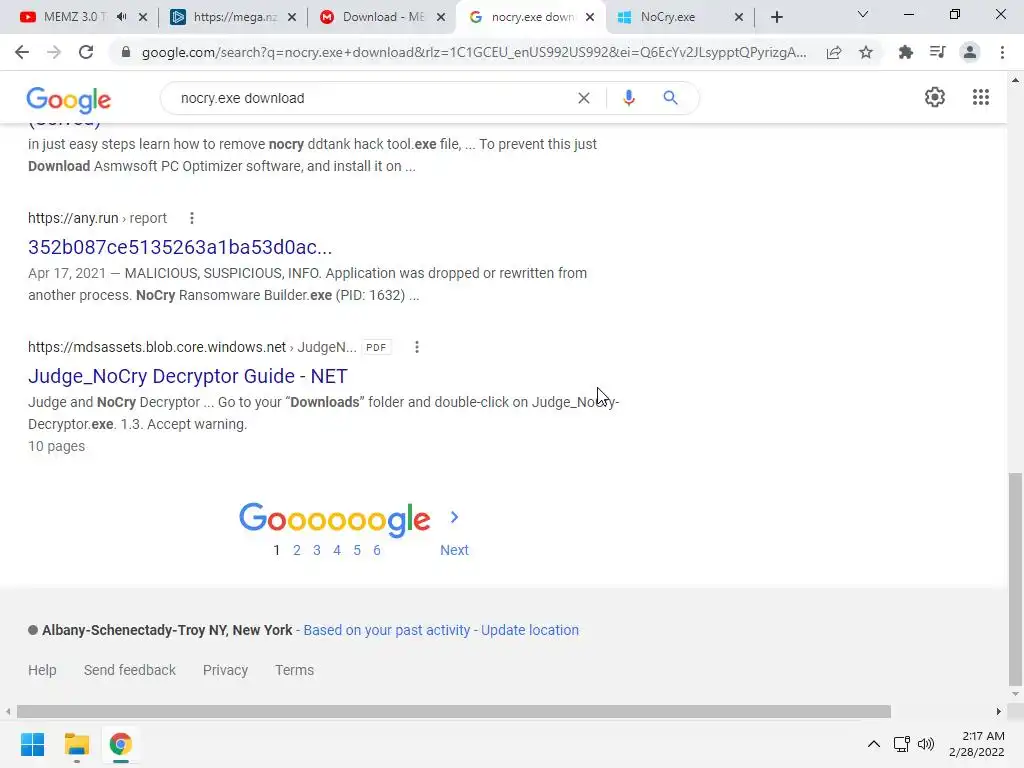The image size is (1024, 768).
Task: Open the 352b087ce5135263a1ba53d0ac result
Action: coord(180,247)
